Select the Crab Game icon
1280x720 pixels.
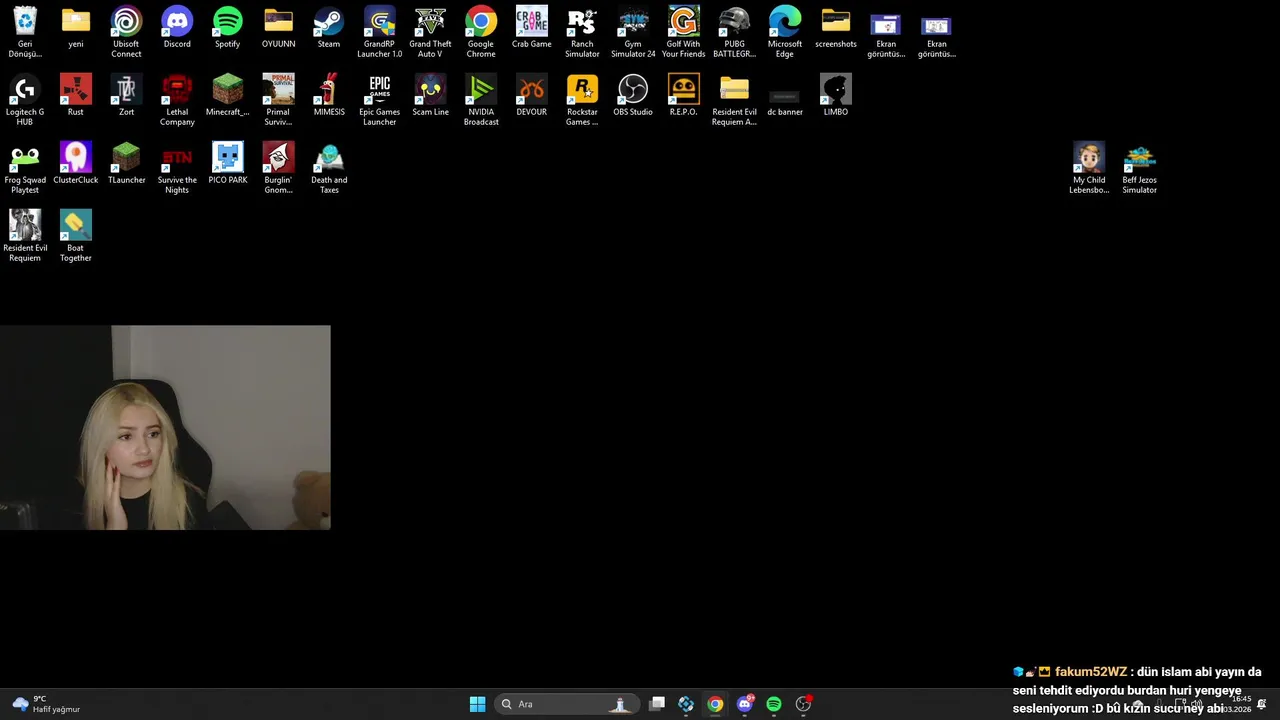(x=531, y=28)
